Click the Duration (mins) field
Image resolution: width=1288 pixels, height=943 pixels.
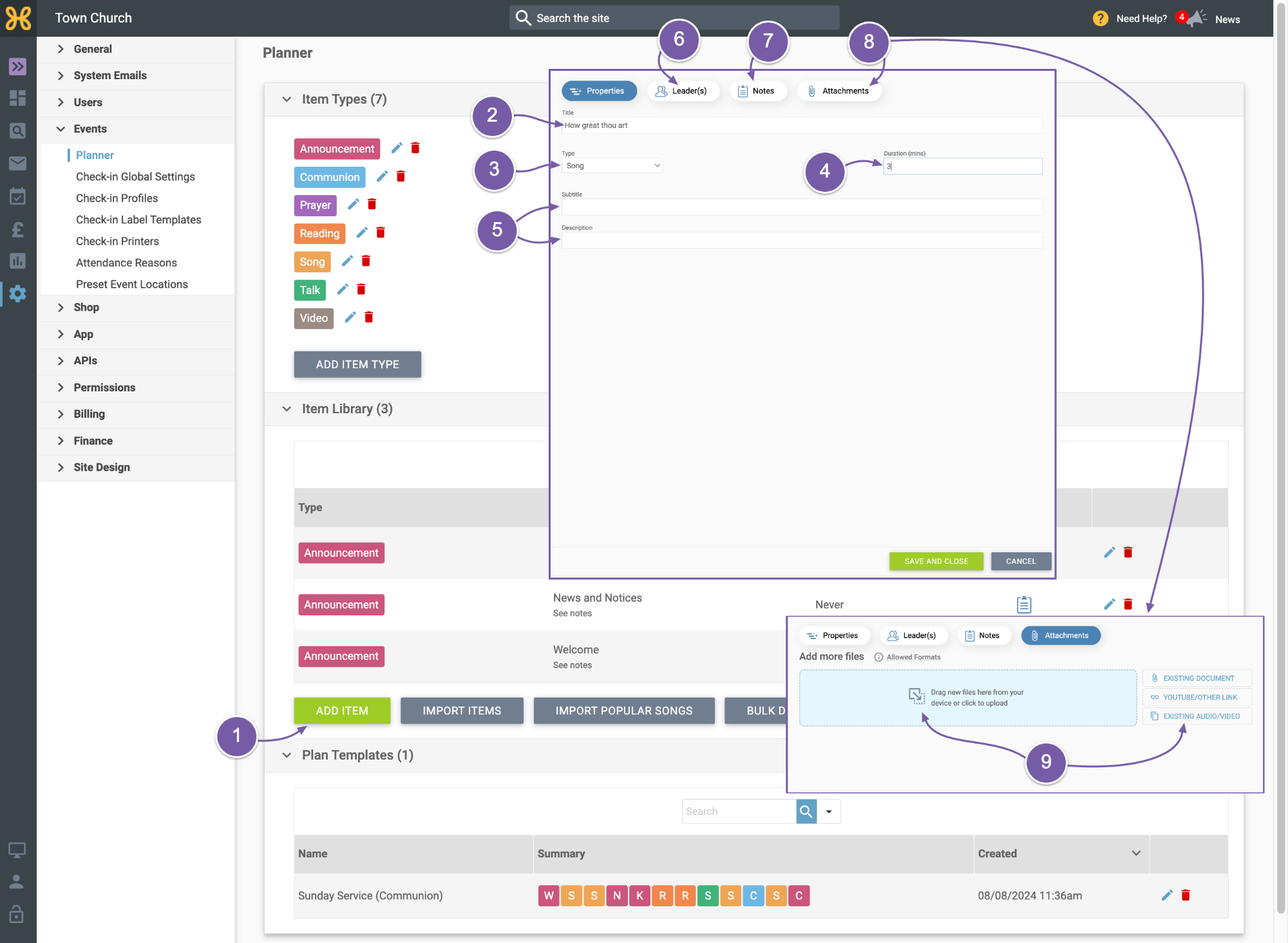(963, 166)
